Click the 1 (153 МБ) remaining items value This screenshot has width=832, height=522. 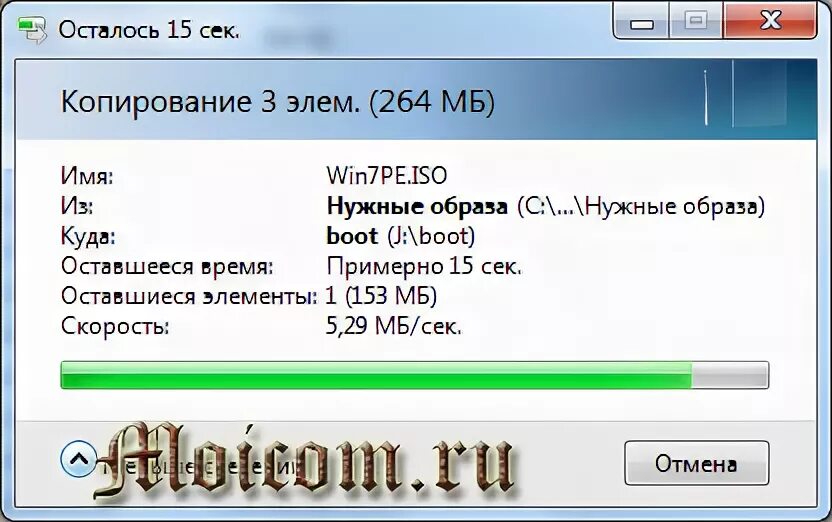[381, 295]
